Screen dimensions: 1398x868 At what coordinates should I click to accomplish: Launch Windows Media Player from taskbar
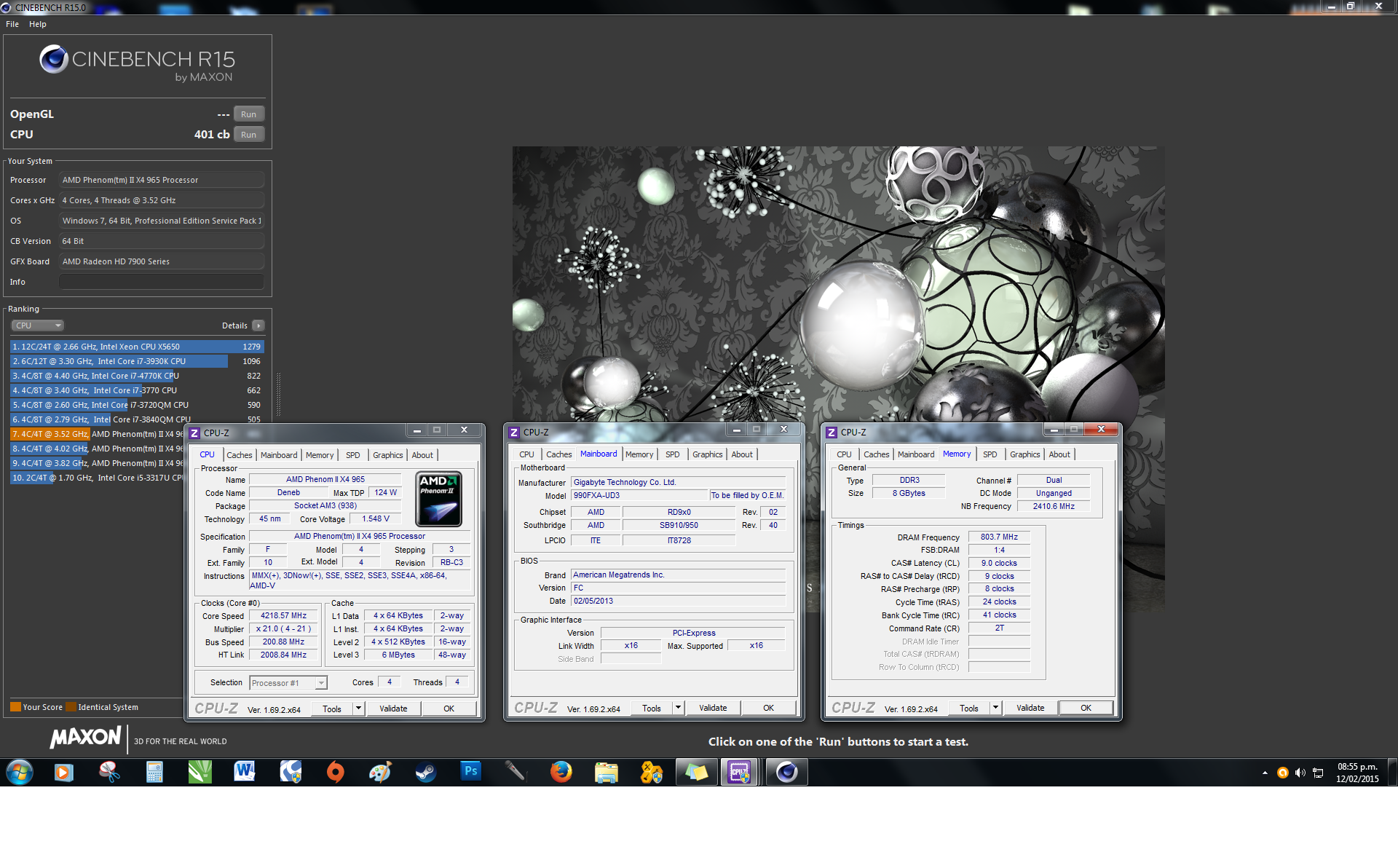[64, 772]
